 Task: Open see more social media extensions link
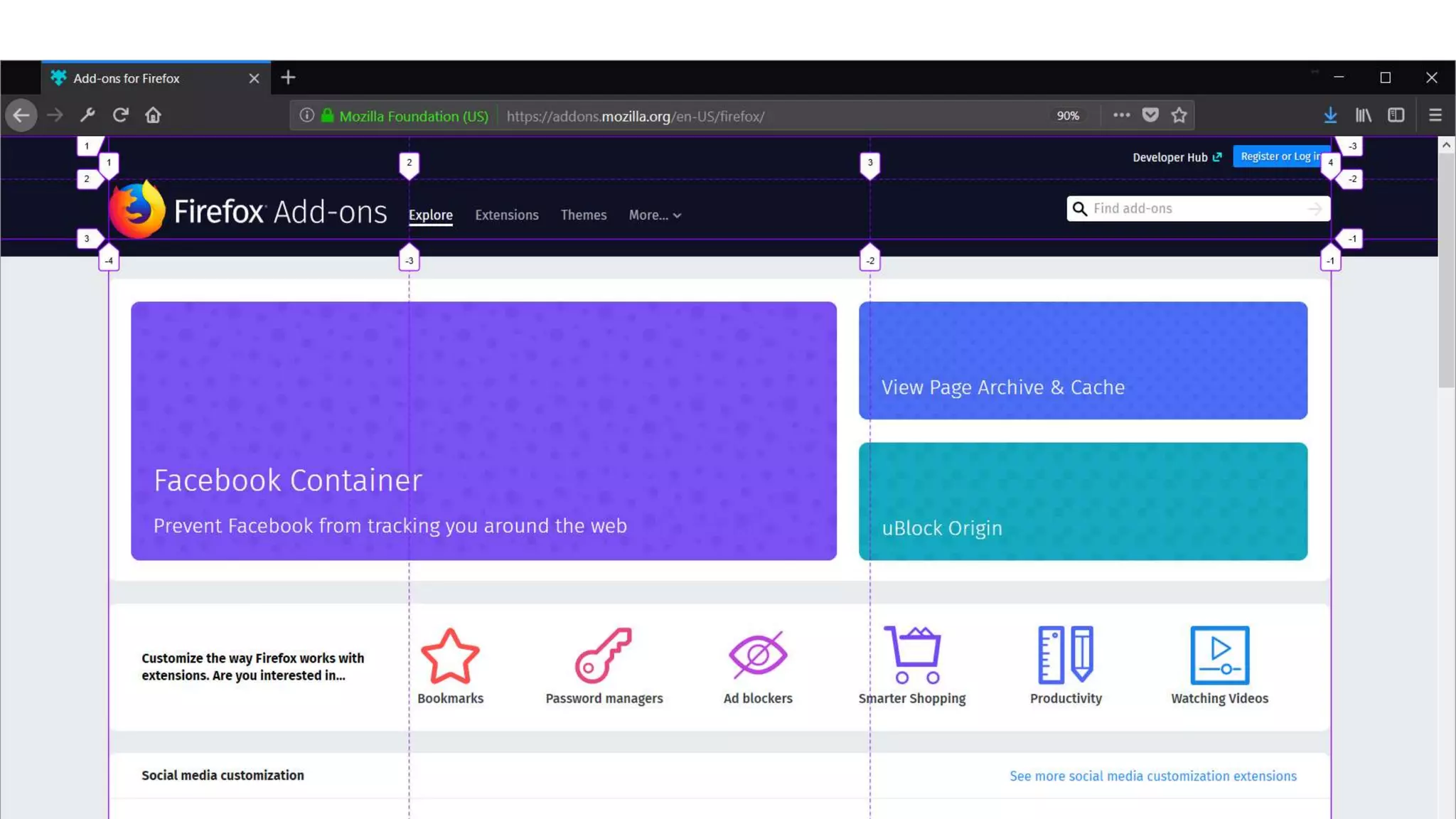click(1152, 776)
